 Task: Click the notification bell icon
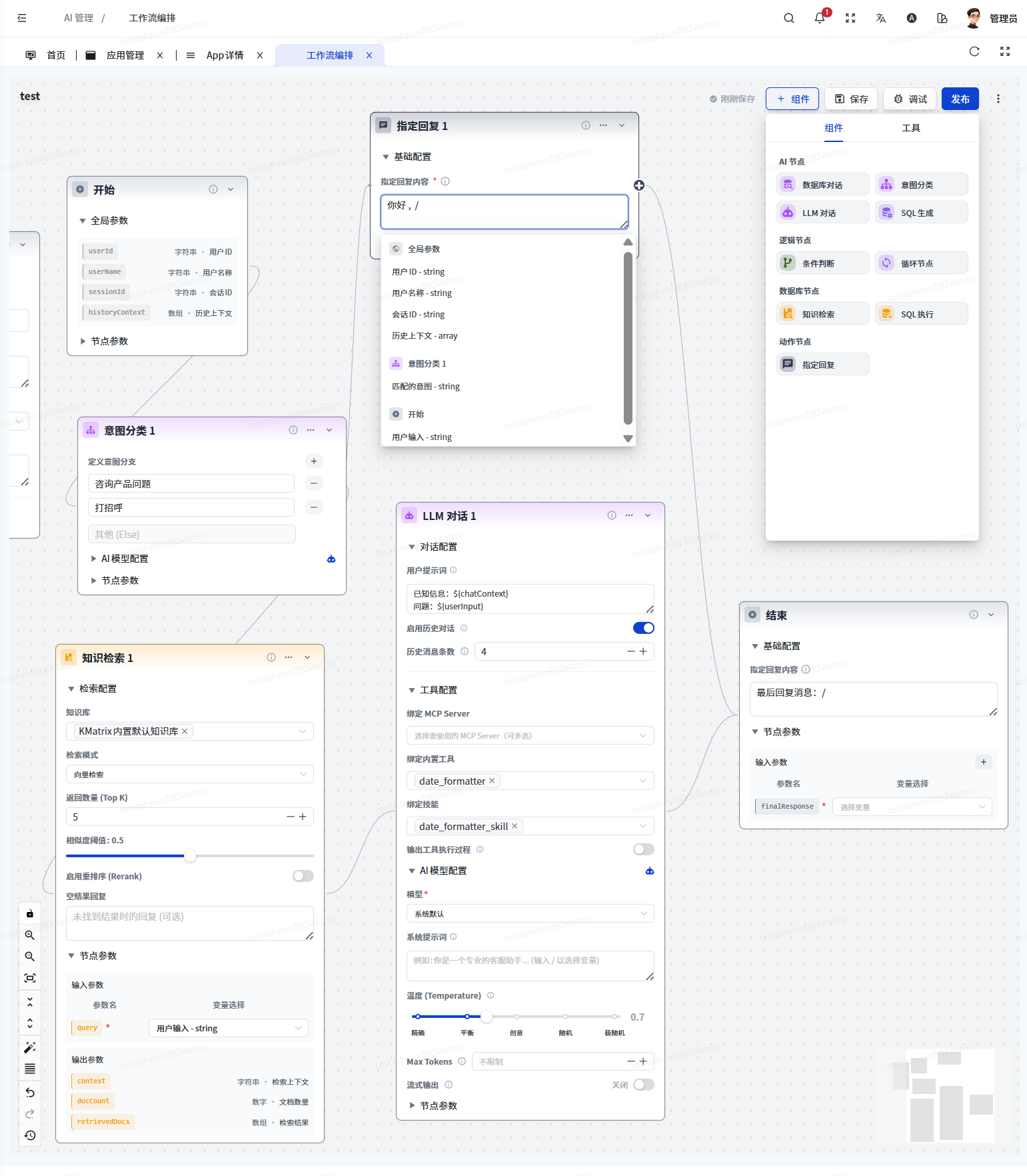[820, 18]
